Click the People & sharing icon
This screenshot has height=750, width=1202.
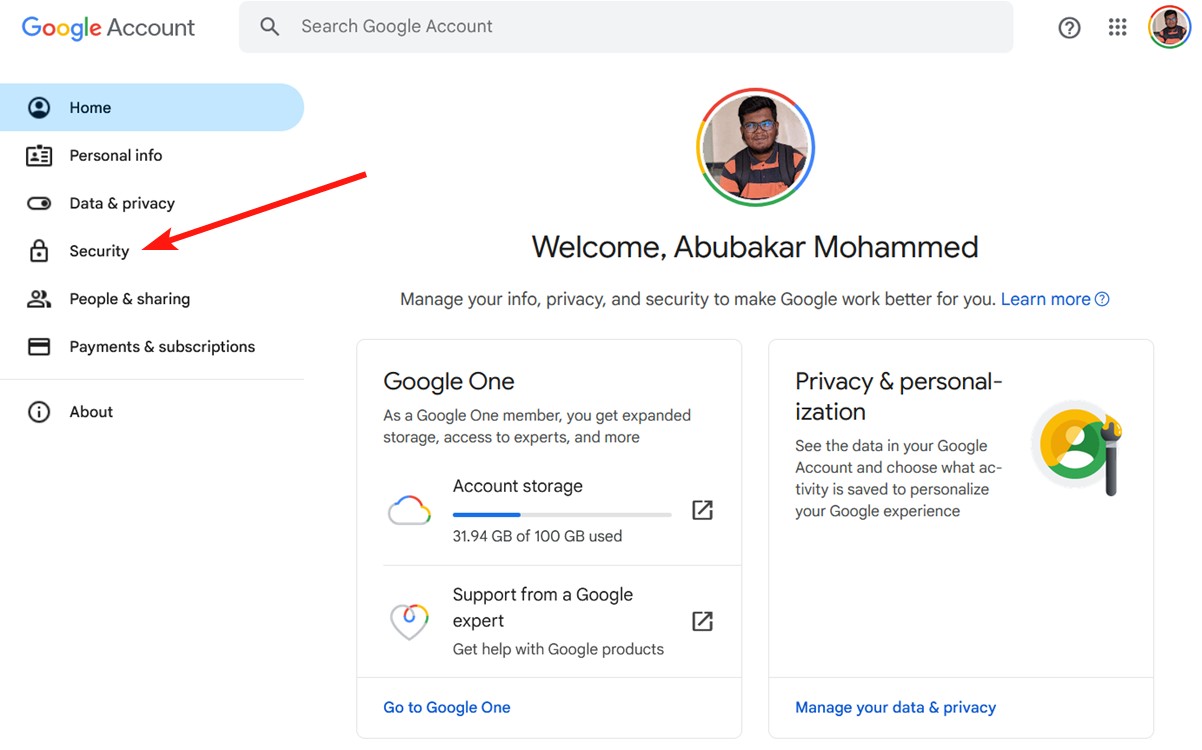point(38,298)
